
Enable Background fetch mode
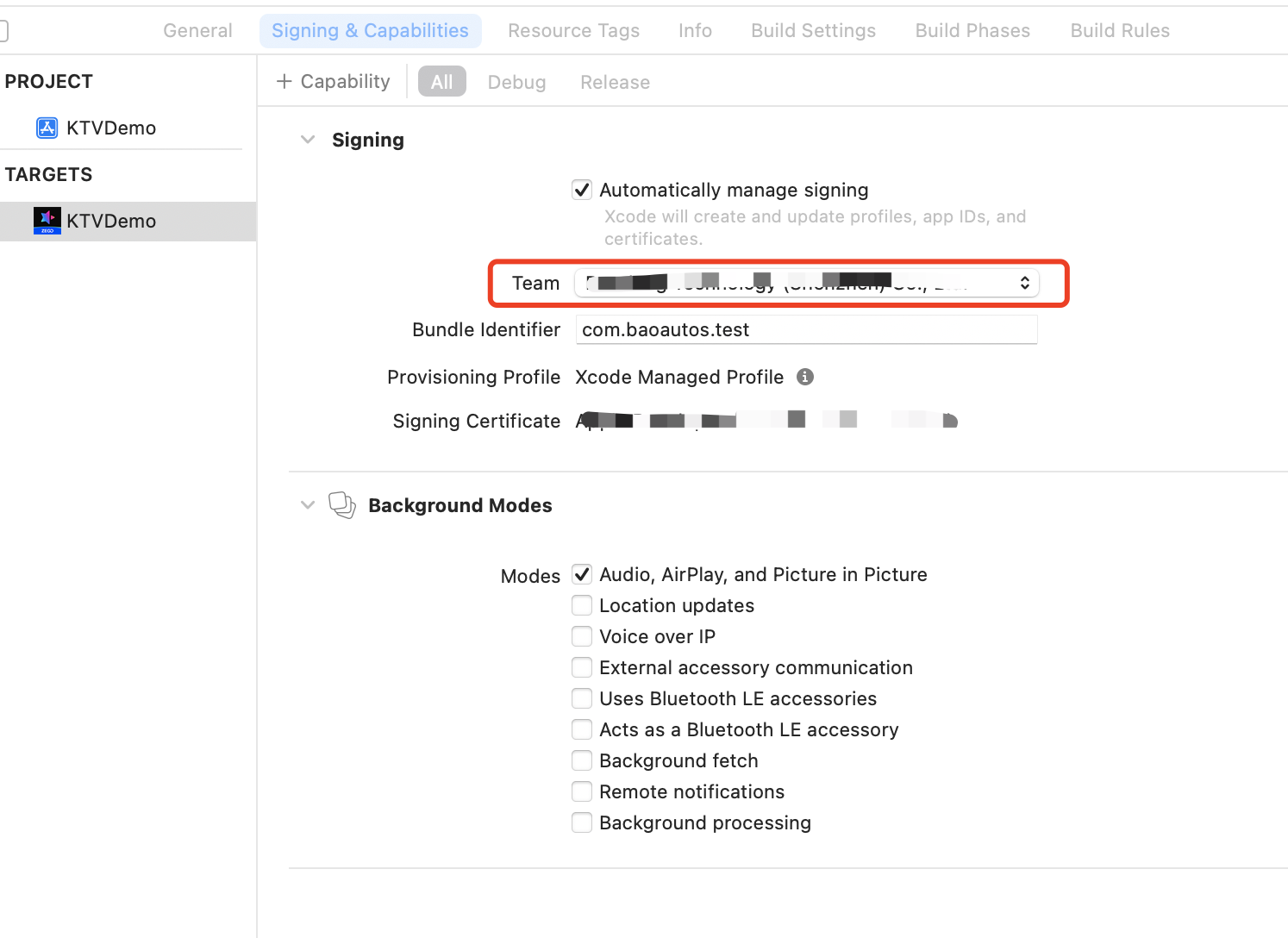pyautogui.click(x=582, y=760)
